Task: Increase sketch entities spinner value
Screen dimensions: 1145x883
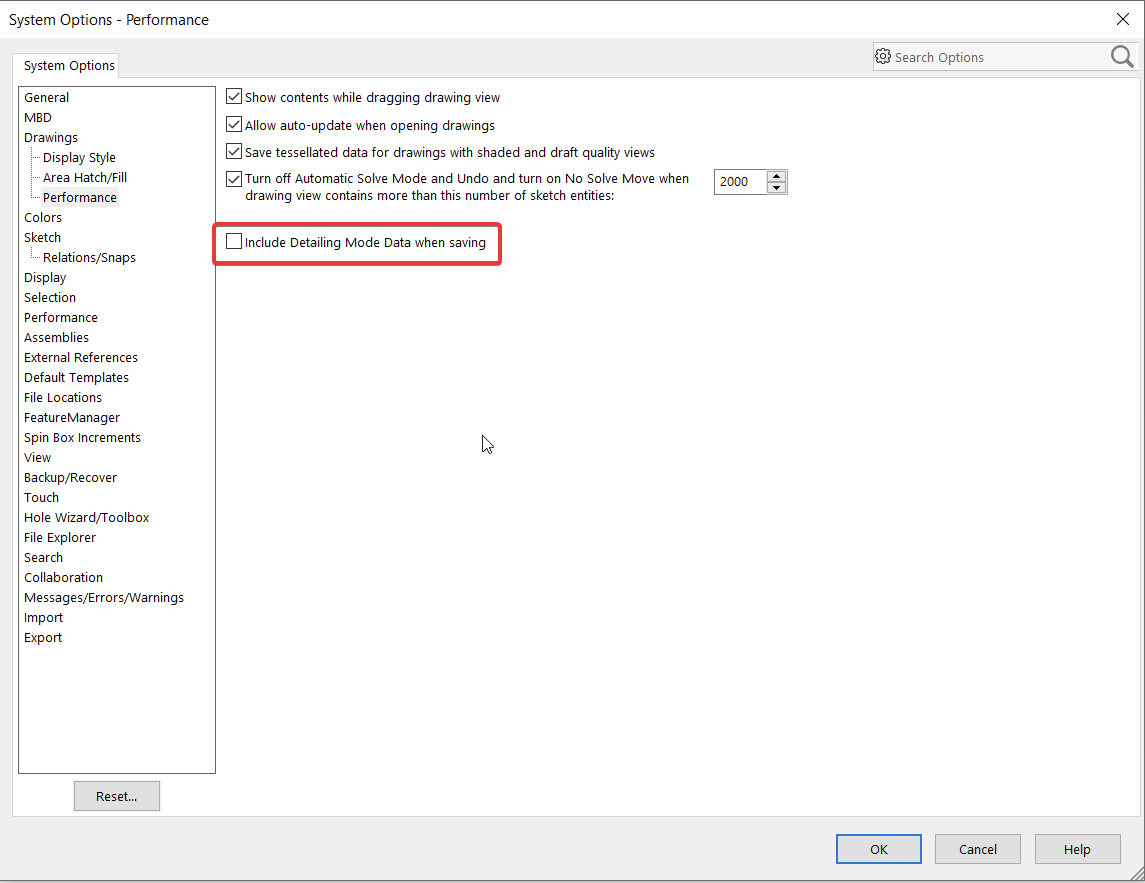Action: [x=777, y=176]
